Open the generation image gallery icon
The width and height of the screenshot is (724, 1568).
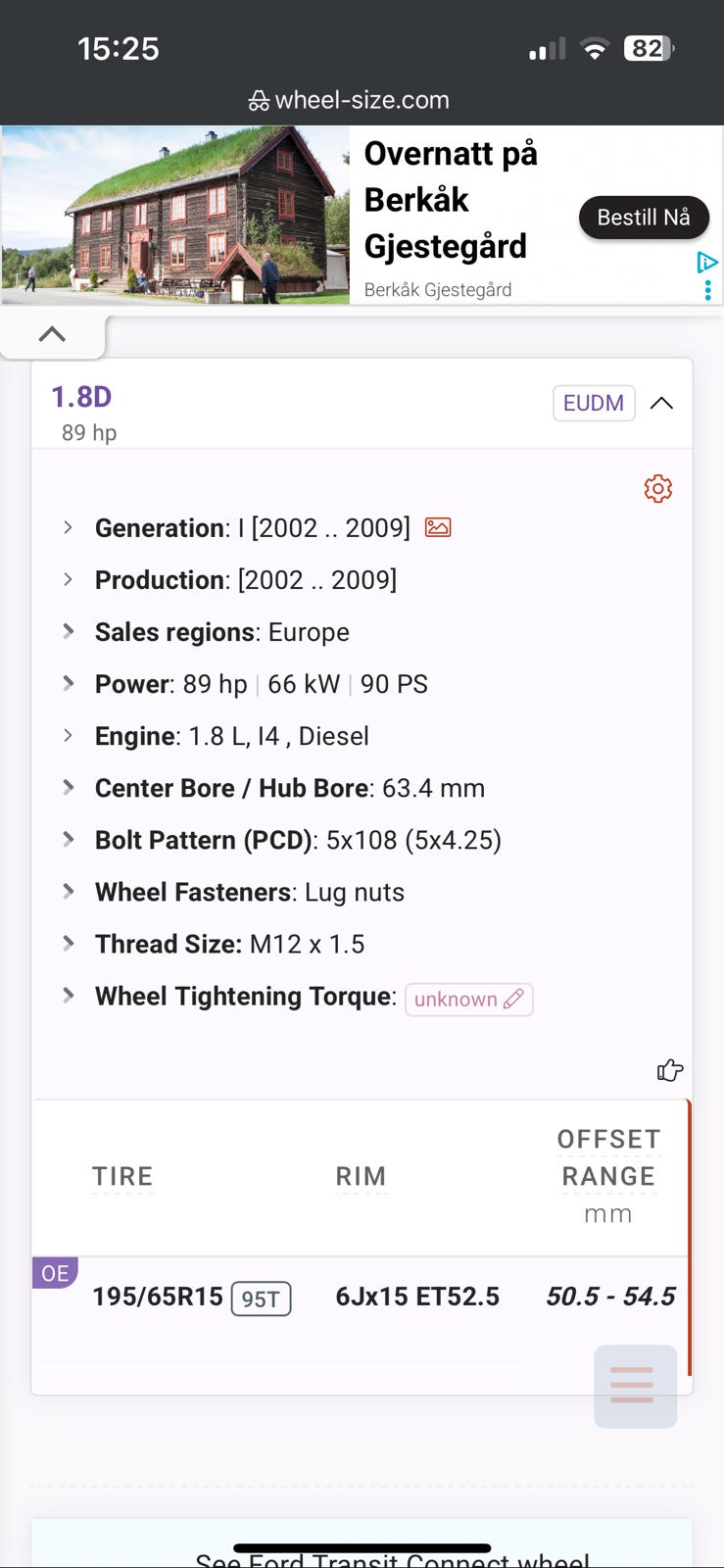(x=438, y=528)
